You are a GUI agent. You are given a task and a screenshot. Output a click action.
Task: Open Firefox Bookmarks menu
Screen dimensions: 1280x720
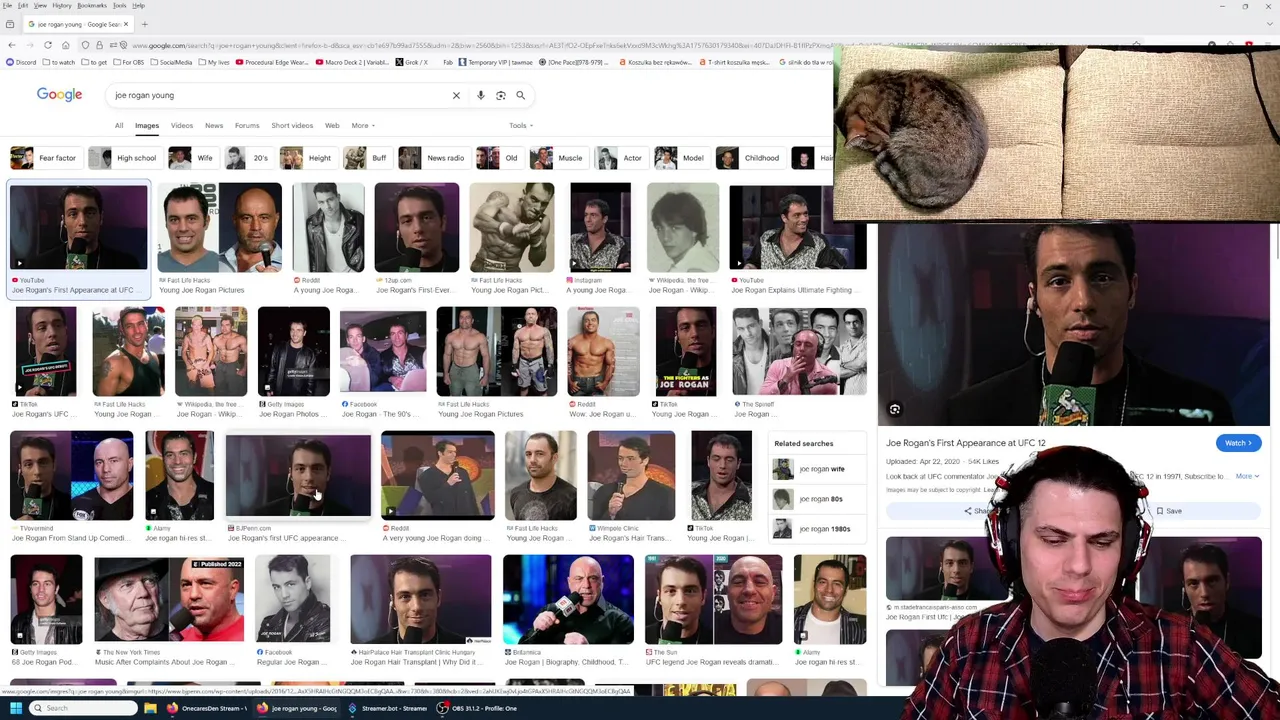[x=92, y=5]
